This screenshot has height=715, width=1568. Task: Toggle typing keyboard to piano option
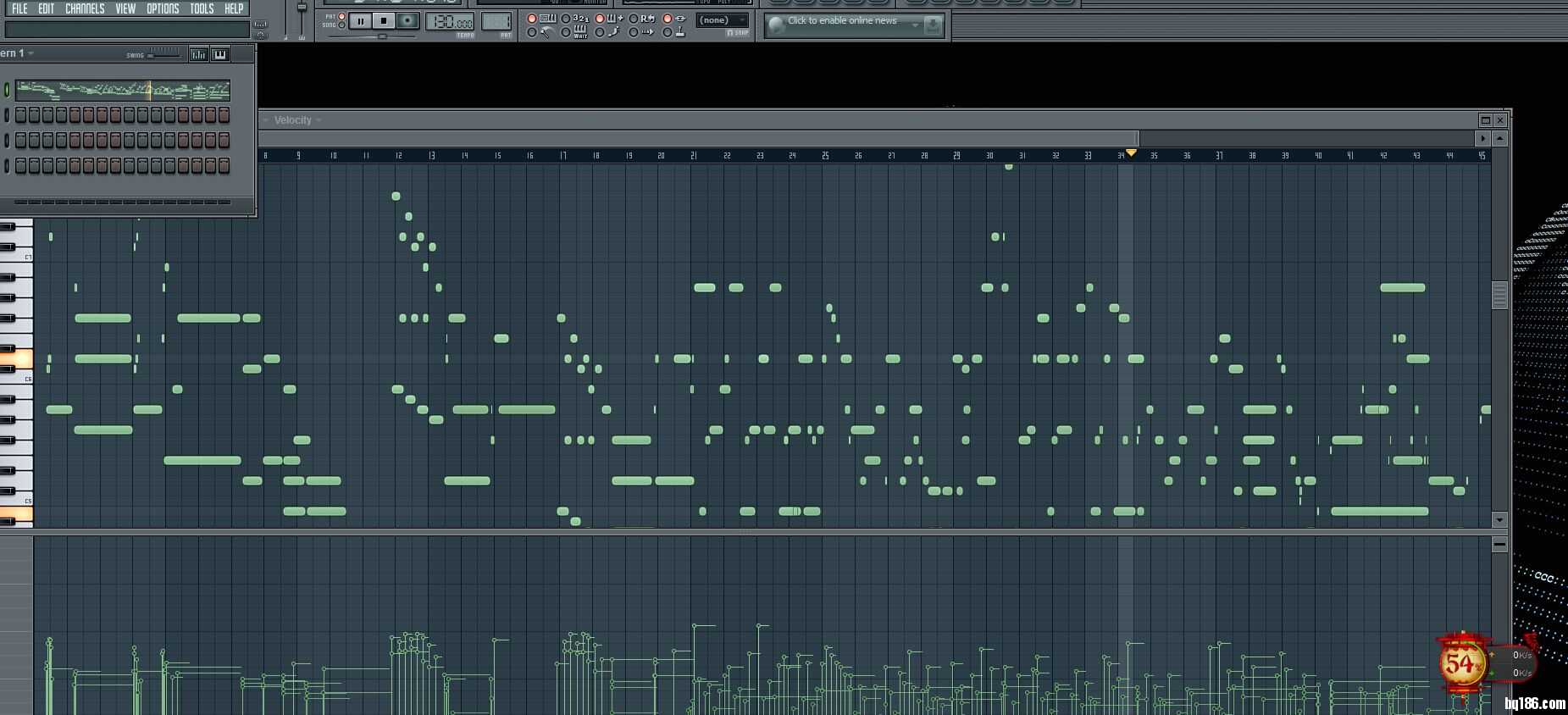pyautogui.click(x=532, y=19)
